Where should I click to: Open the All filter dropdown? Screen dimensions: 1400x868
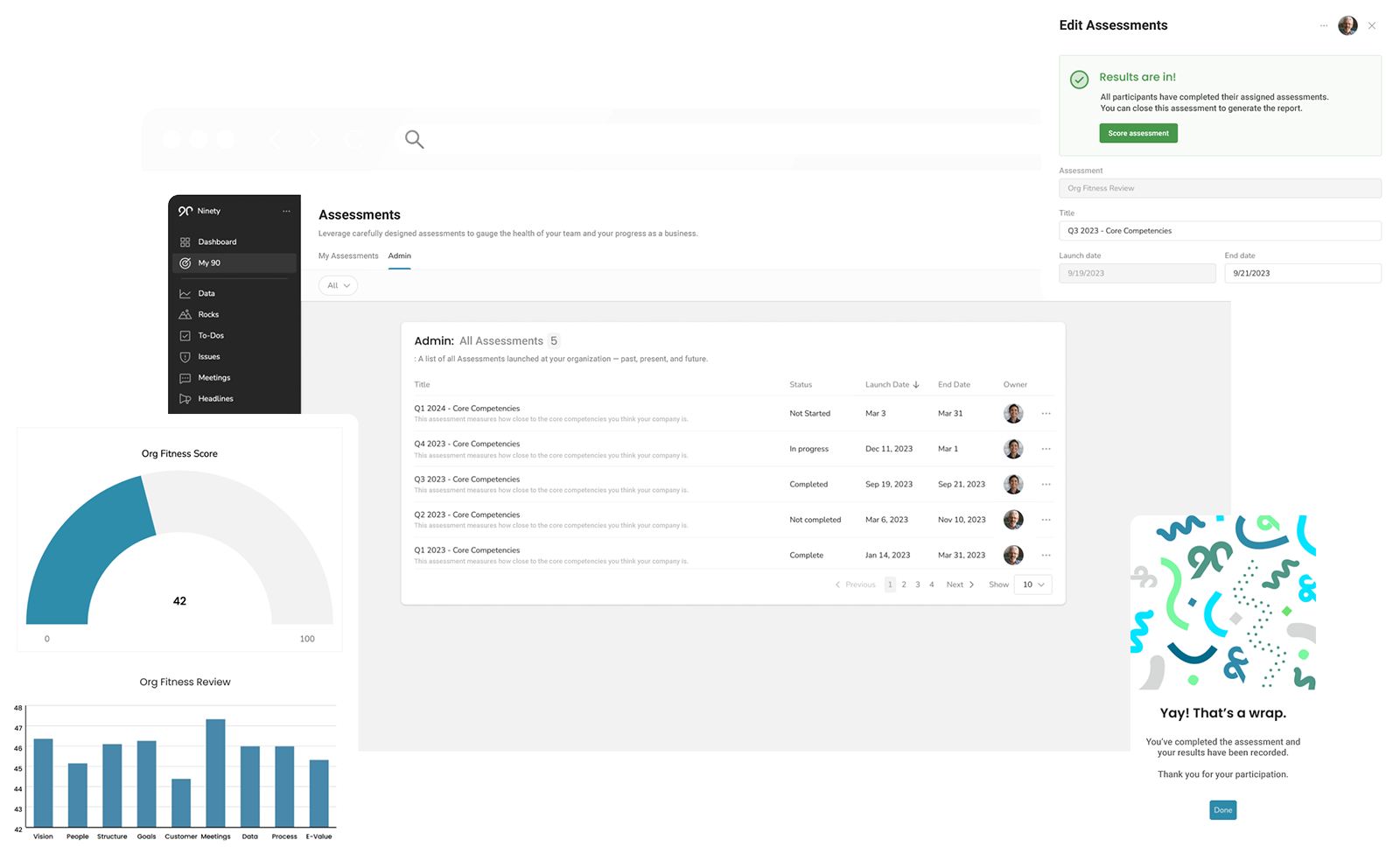[338, 285]
